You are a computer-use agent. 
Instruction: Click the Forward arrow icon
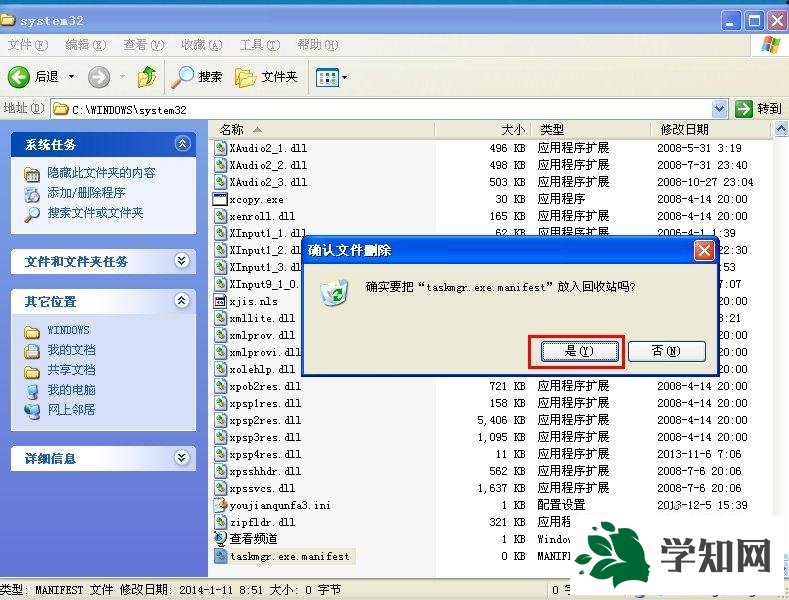click(x=99, y=77)
